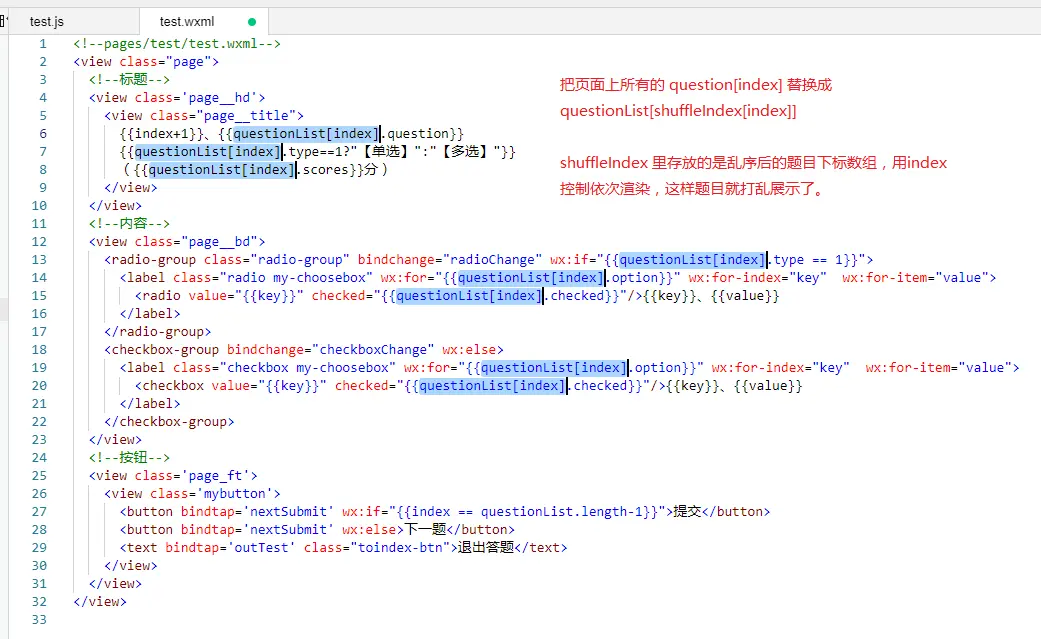This screenshot has width=1041, height=639.
Task: Click questionList.length-1 expression on line 27
Action: click(x=562, y=511)
